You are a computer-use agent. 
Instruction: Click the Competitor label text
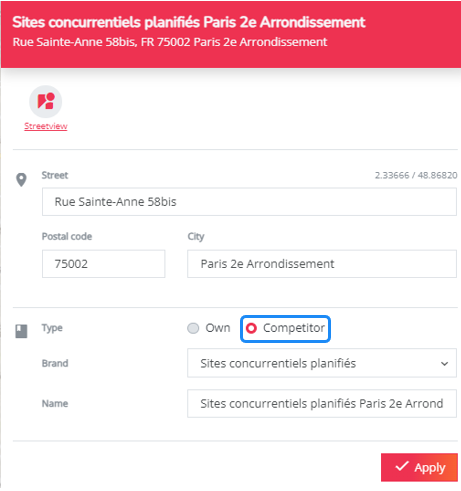pyautogui.click(x=294, y=328)
